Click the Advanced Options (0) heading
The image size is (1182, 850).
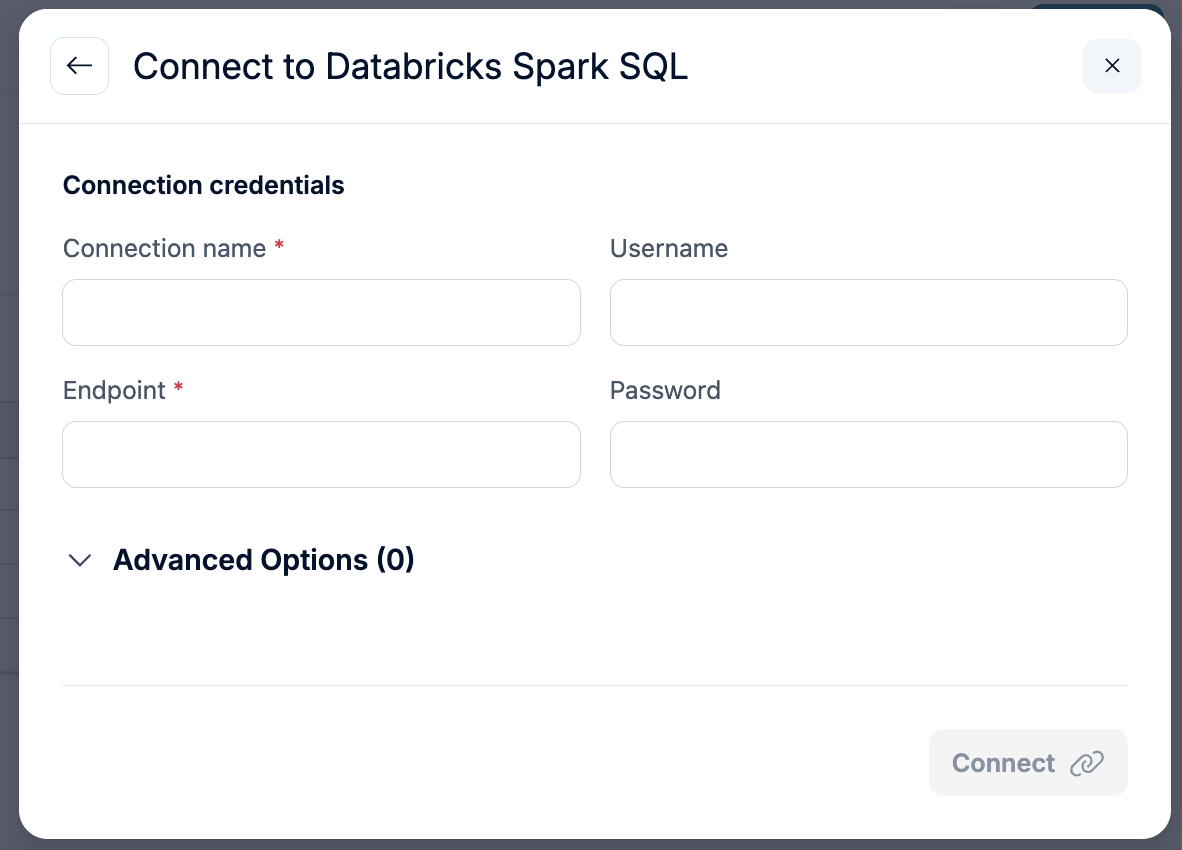tap(263, 560)
